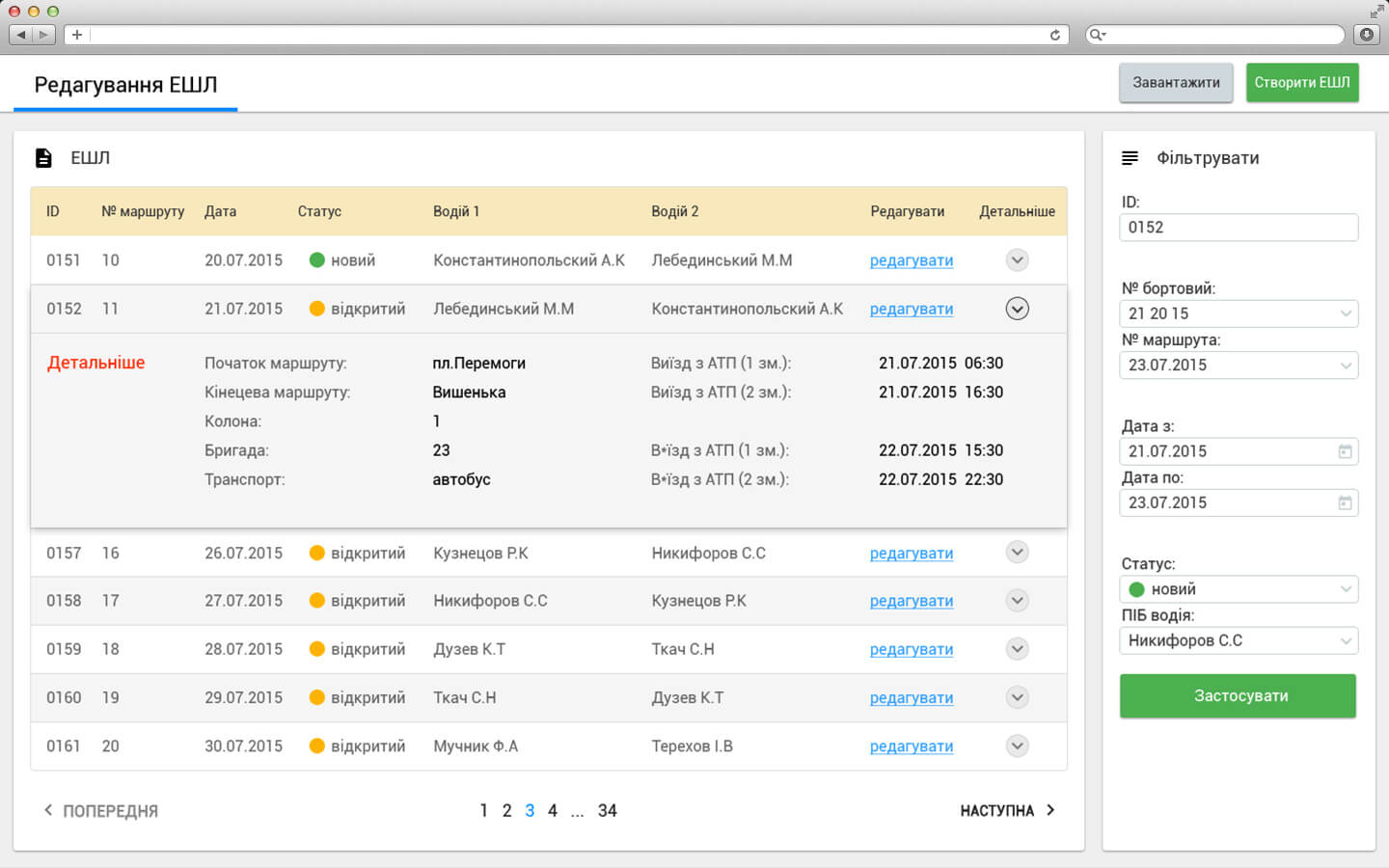Screen dimensions: 1389x868
Task: Expand details for row 0157
Action: 1017,552
